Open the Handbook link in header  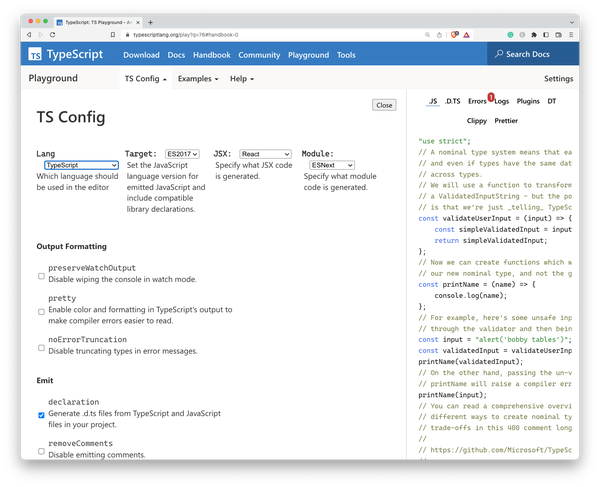click(210, 56)
